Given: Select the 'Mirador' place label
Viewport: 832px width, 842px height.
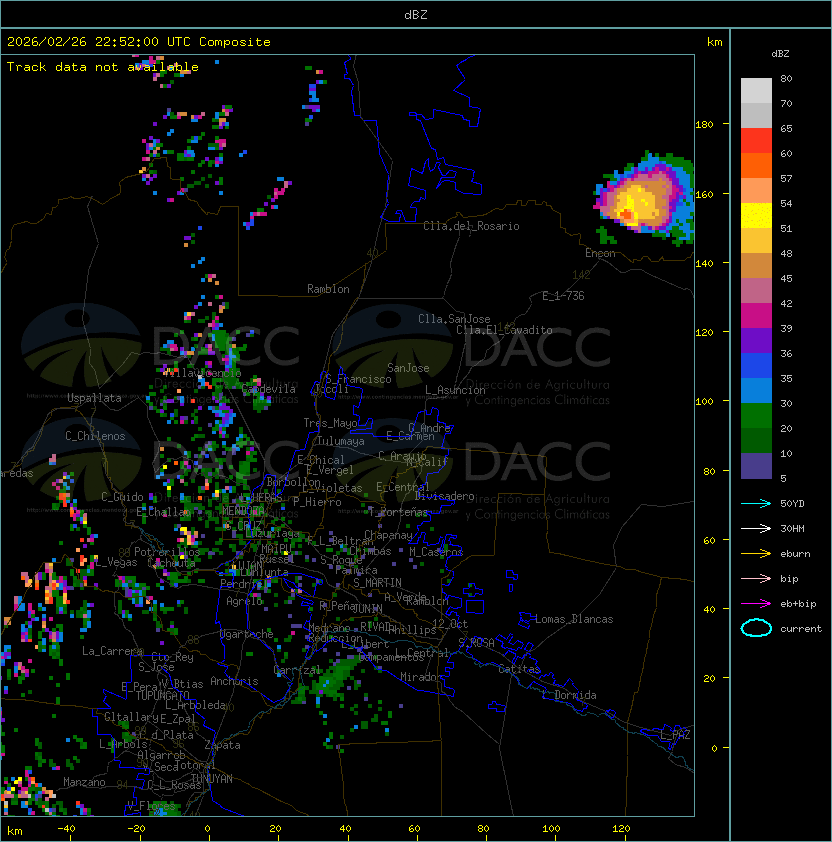Looking at the screenshot, I should click(x=422, y=677).
